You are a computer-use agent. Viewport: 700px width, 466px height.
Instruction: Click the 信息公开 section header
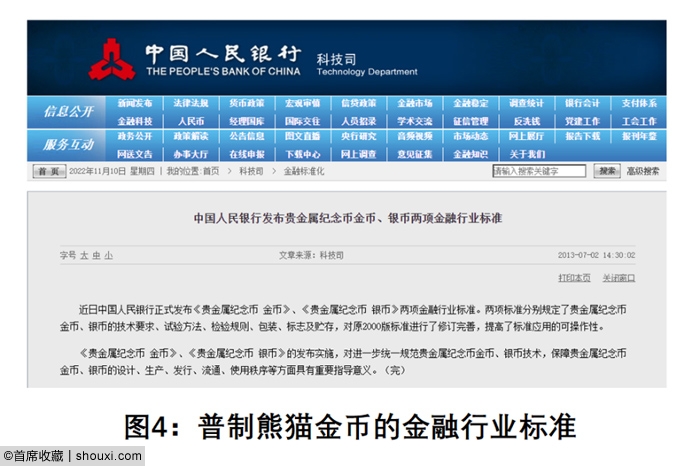[x=68, y=112]
